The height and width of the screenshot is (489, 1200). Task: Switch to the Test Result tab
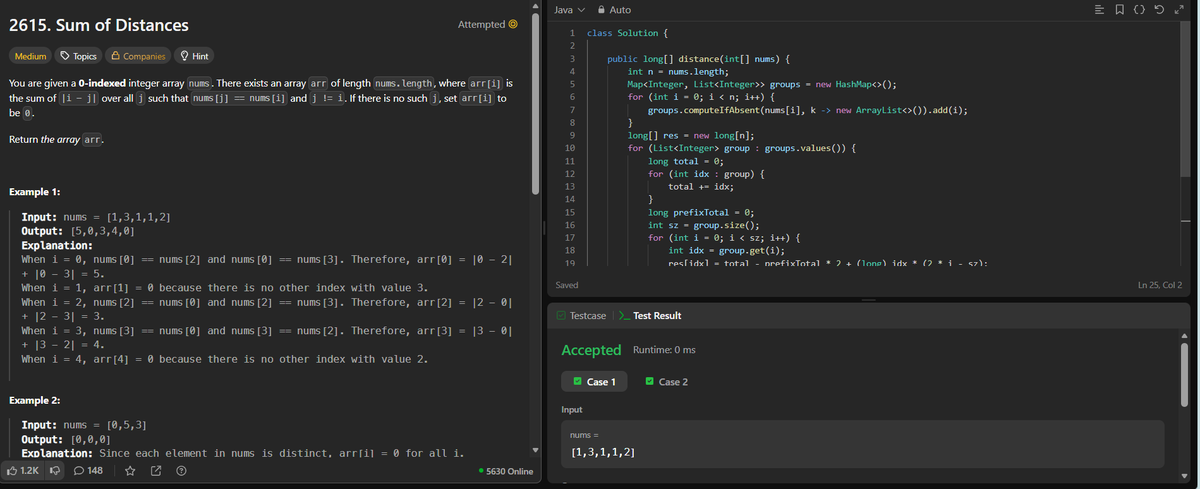(x=650, y=316)
